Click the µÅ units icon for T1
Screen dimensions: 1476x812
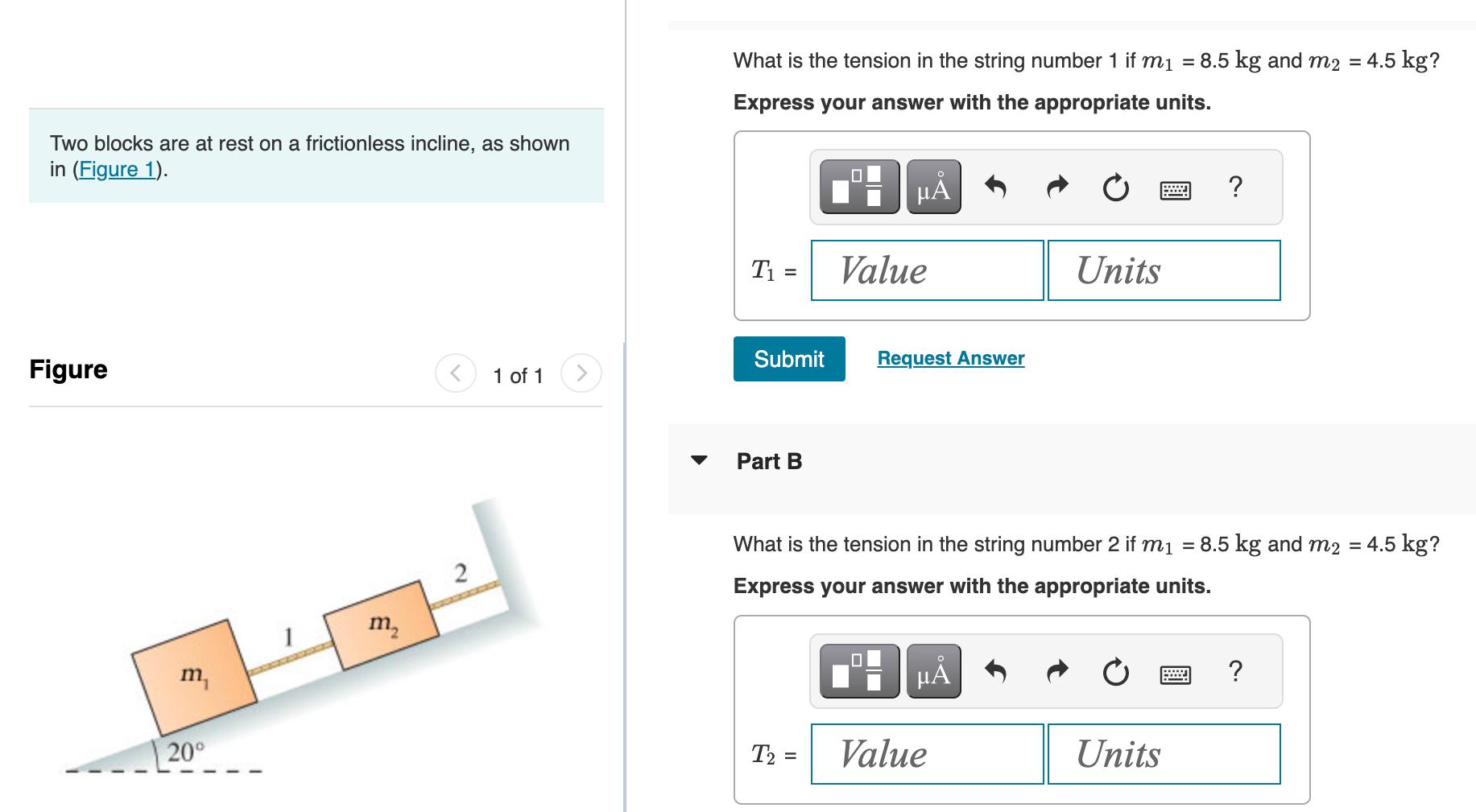[x=934, y=188]
